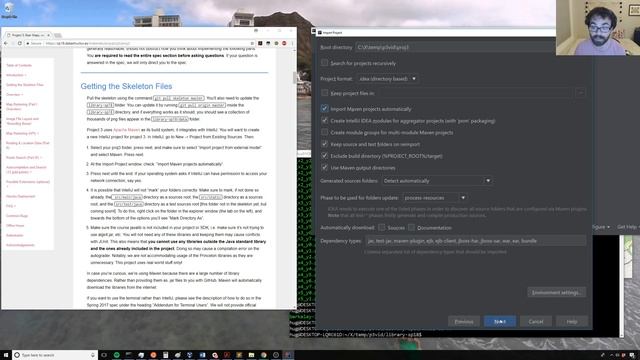The width and height of the screenshot is (640, 360).
Task: Click the red adblock extension icon in Chrome
Action: (284, 43)
